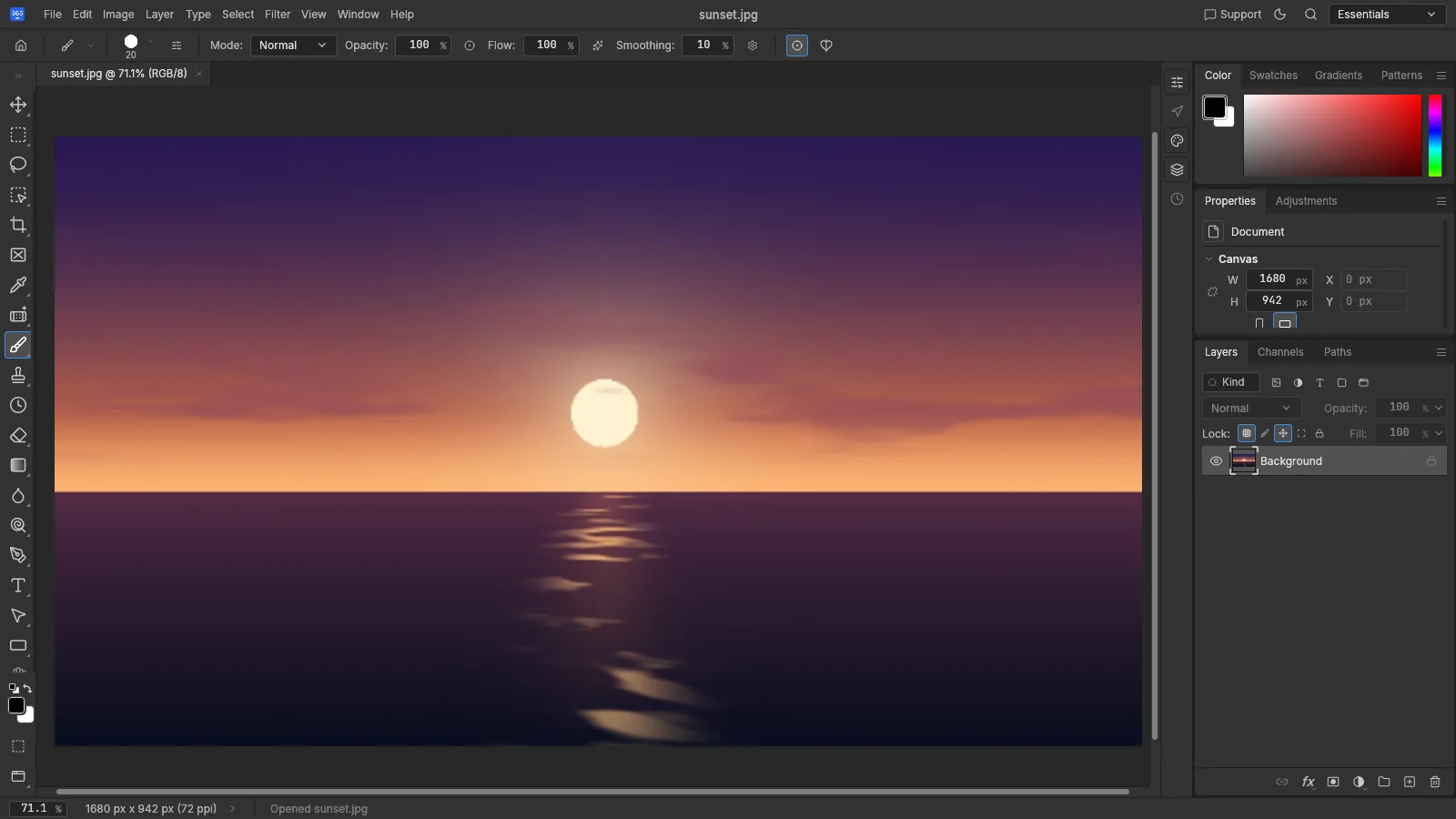The image size is (1456, 819).
Task: Toggle lock position
Action: 1283,433
